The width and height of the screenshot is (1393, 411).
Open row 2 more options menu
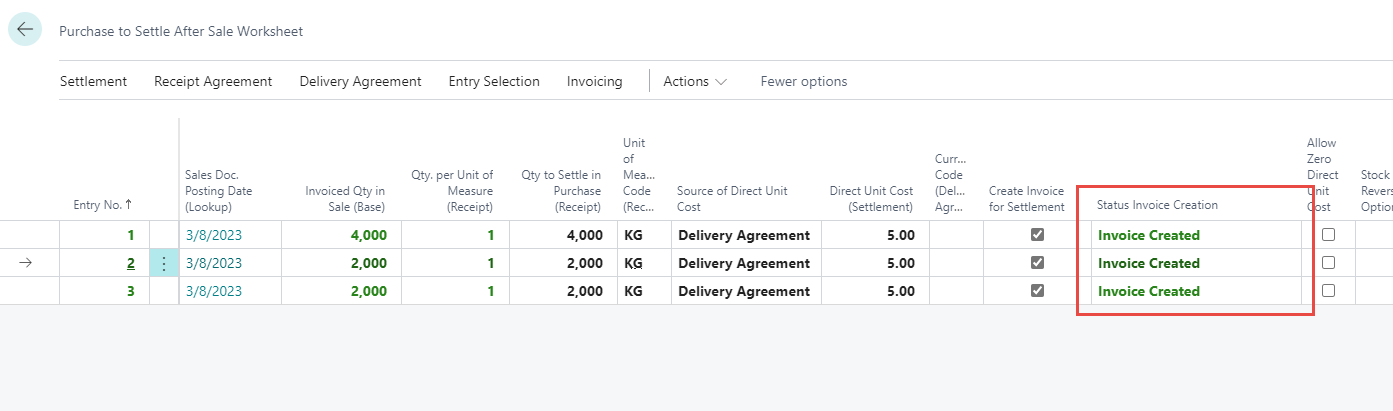pyautogui.click(x=164, y=264)
